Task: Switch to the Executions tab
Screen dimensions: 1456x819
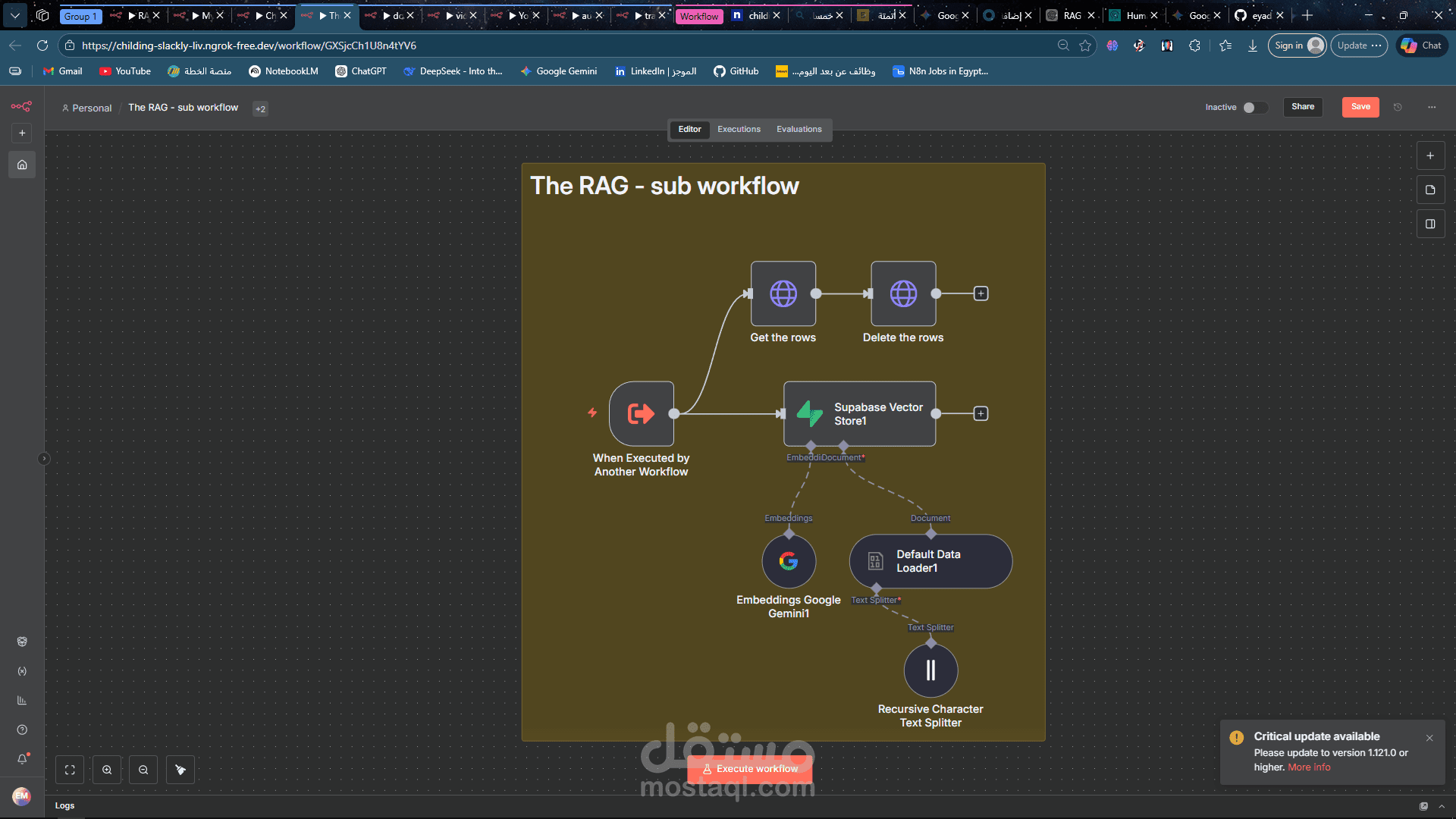Action: point(739,130)
